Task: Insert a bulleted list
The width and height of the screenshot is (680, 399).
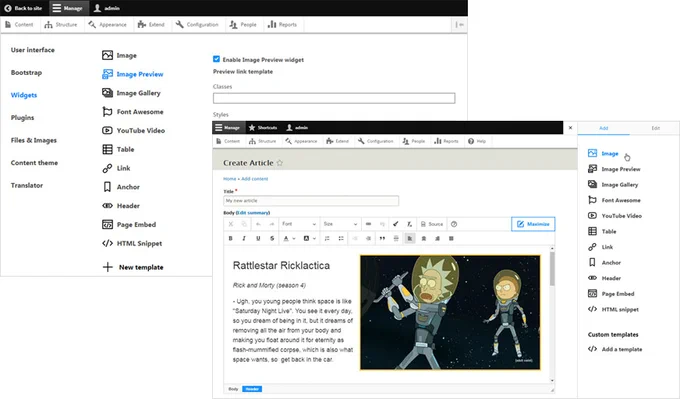Action: point(341,239)
